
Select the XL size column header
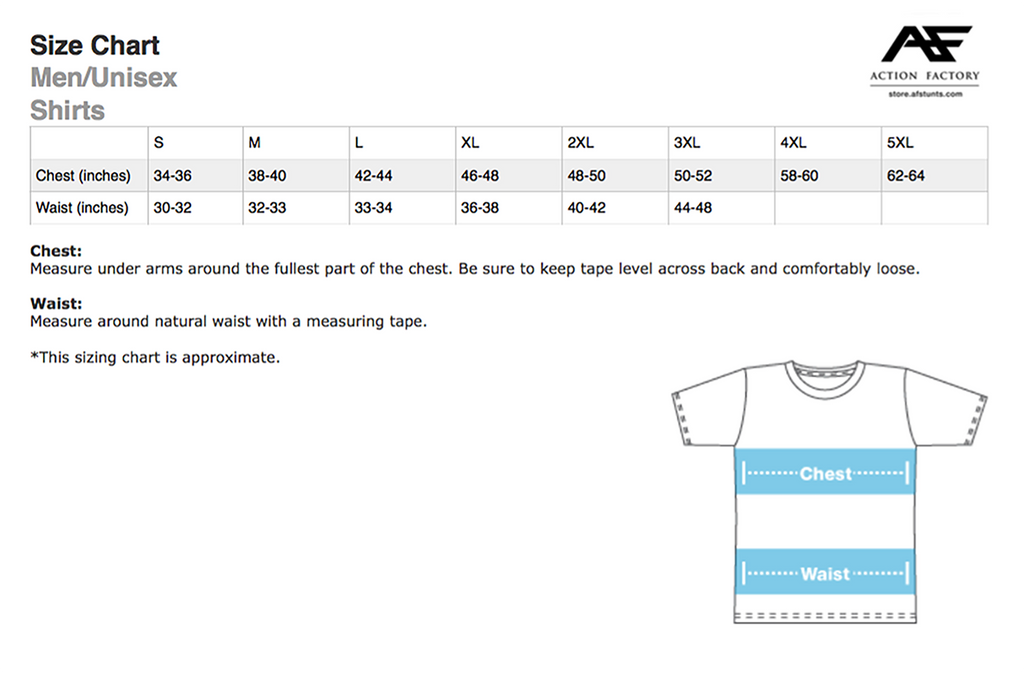pos(470,143)
